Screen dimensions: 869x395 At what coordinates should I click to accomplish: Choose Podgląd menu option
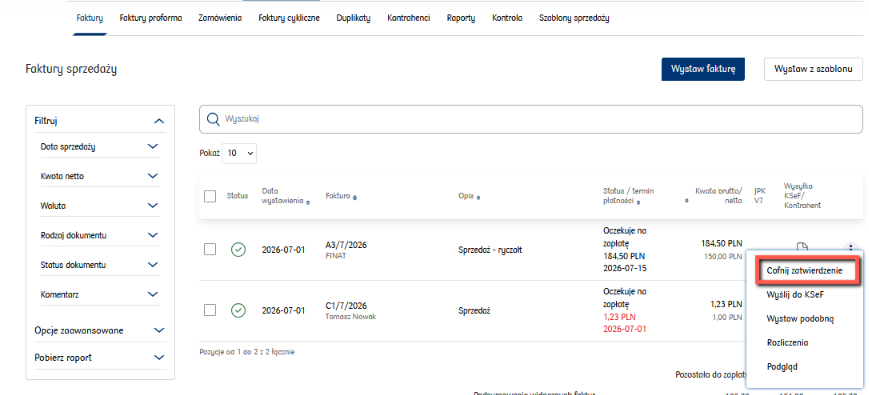(783, 366)
